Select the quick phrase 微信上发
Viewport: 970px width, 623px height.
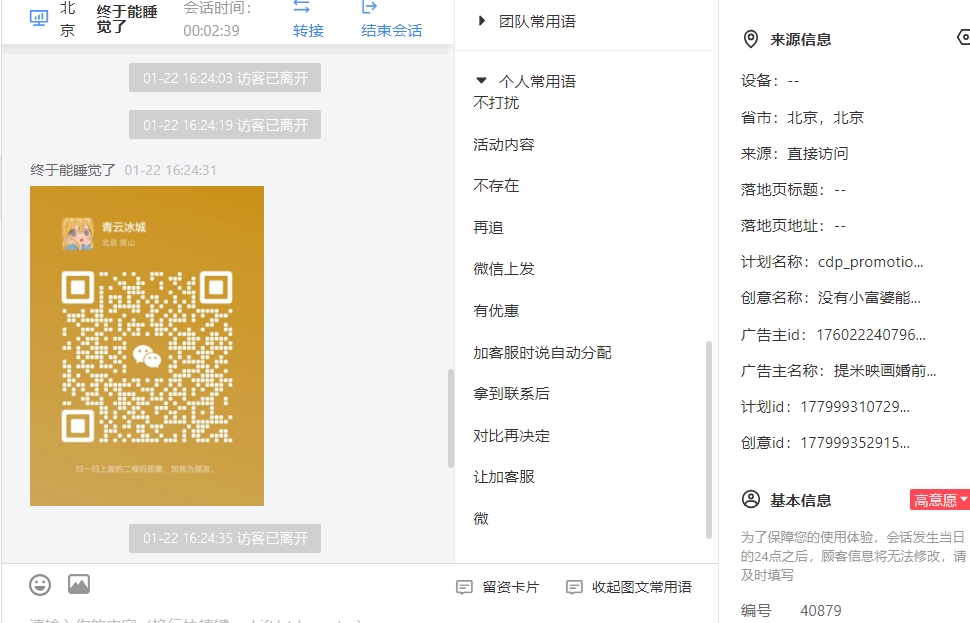[504, 269]
